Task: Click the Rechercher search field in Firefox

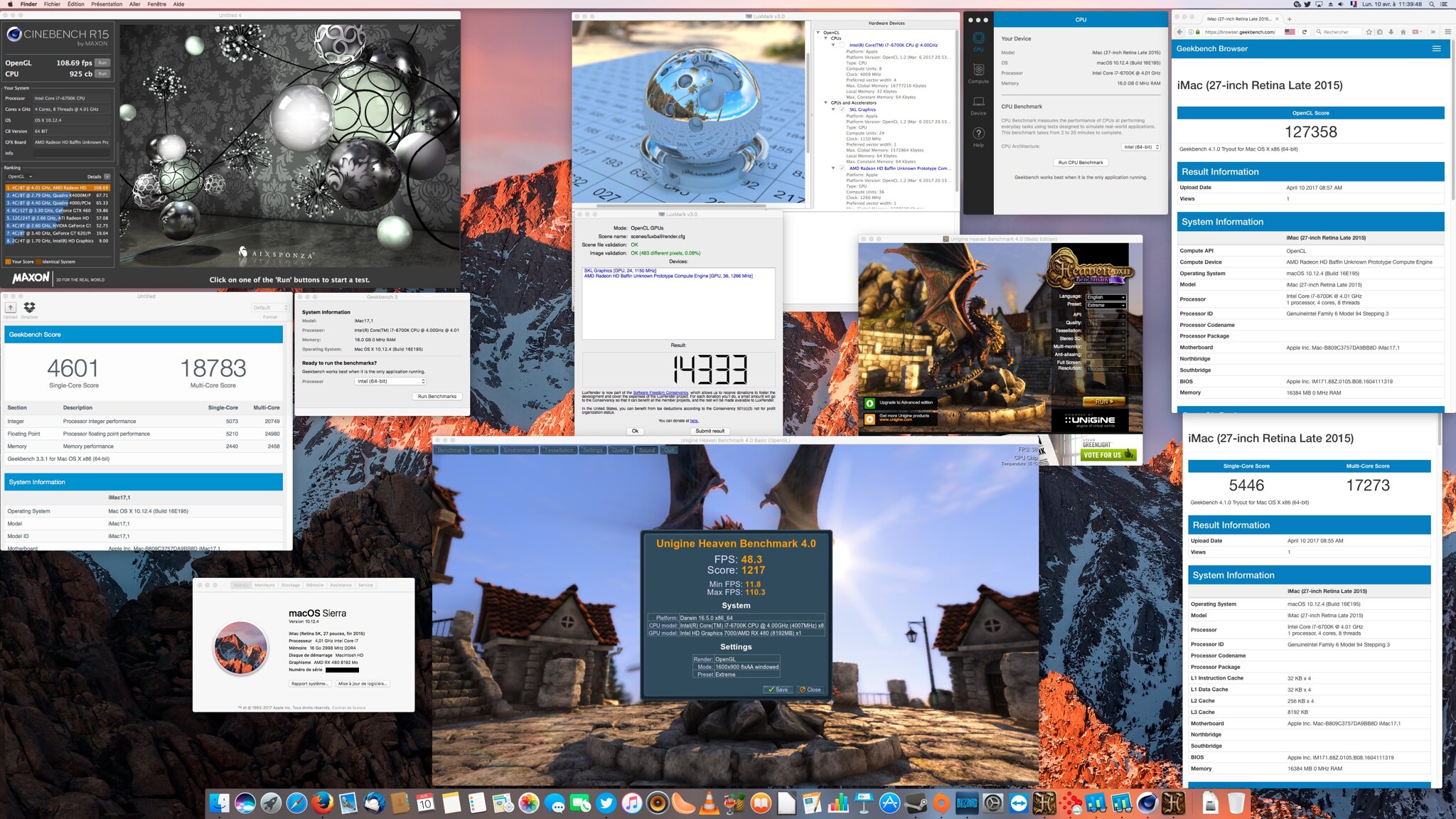Action: pyautogui.click(x=1337, y=32)
